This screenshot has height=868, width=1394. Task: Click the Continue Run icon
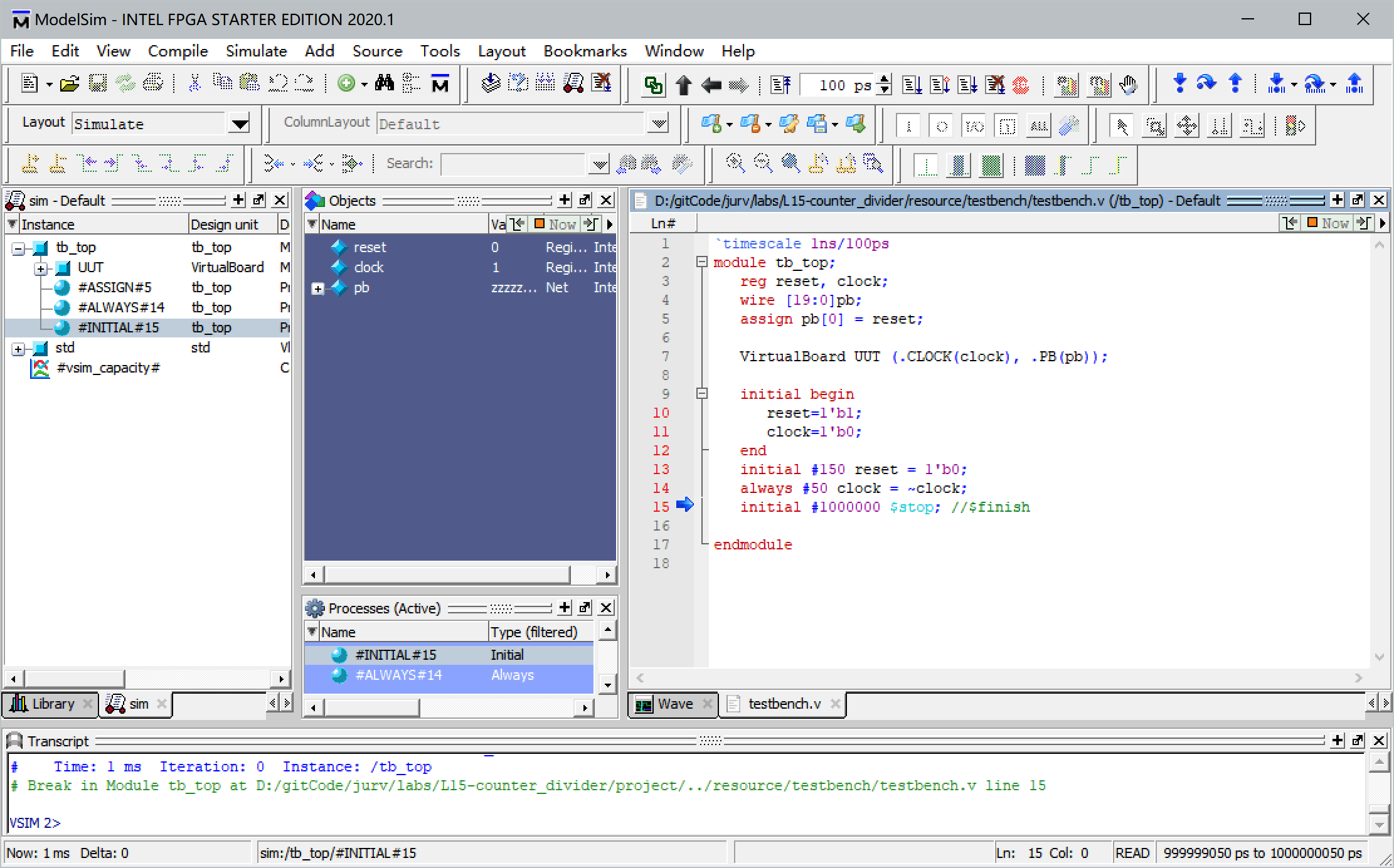tap(939, 85)
